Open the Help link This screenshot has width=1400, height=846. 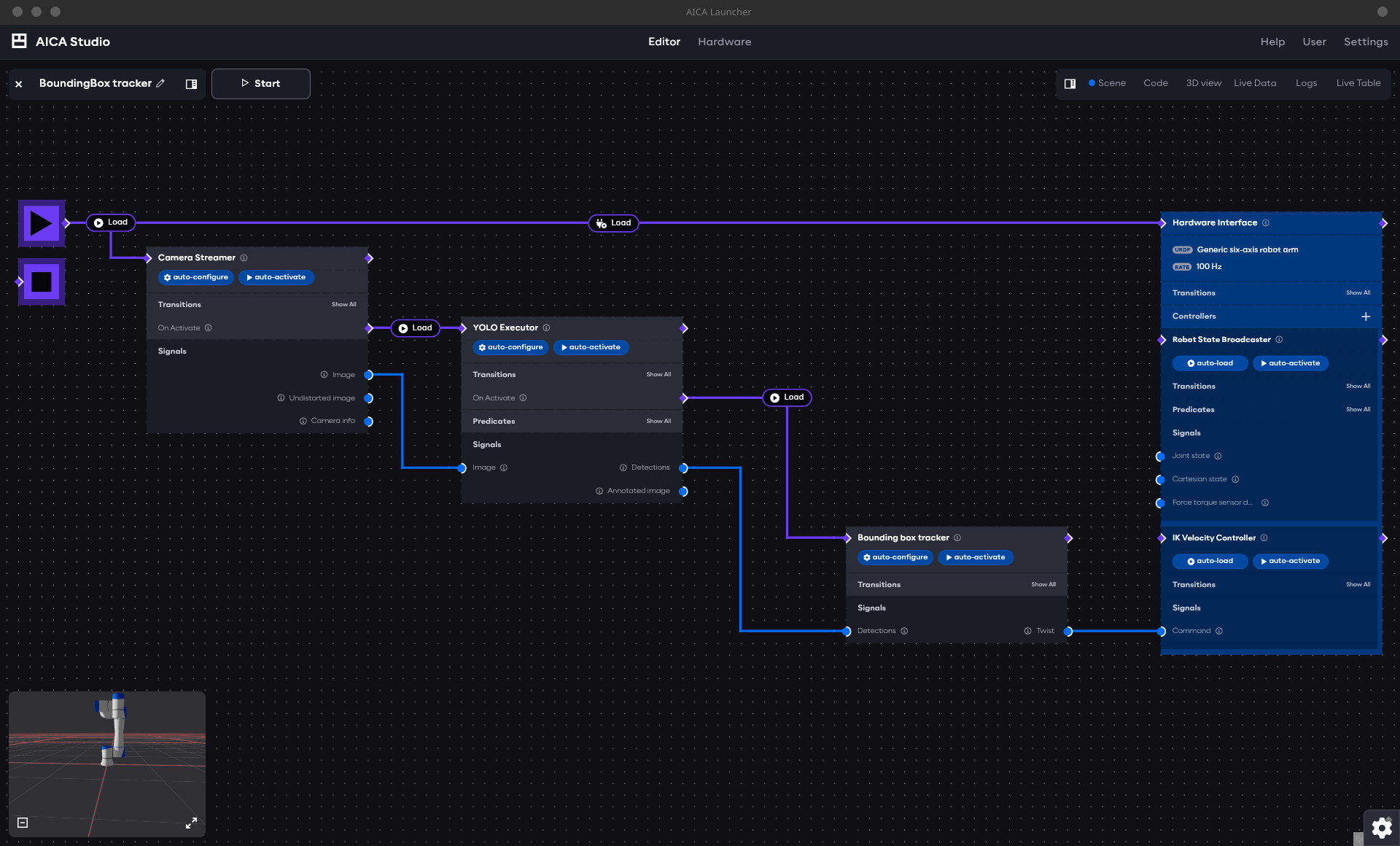click(1272, 42)
